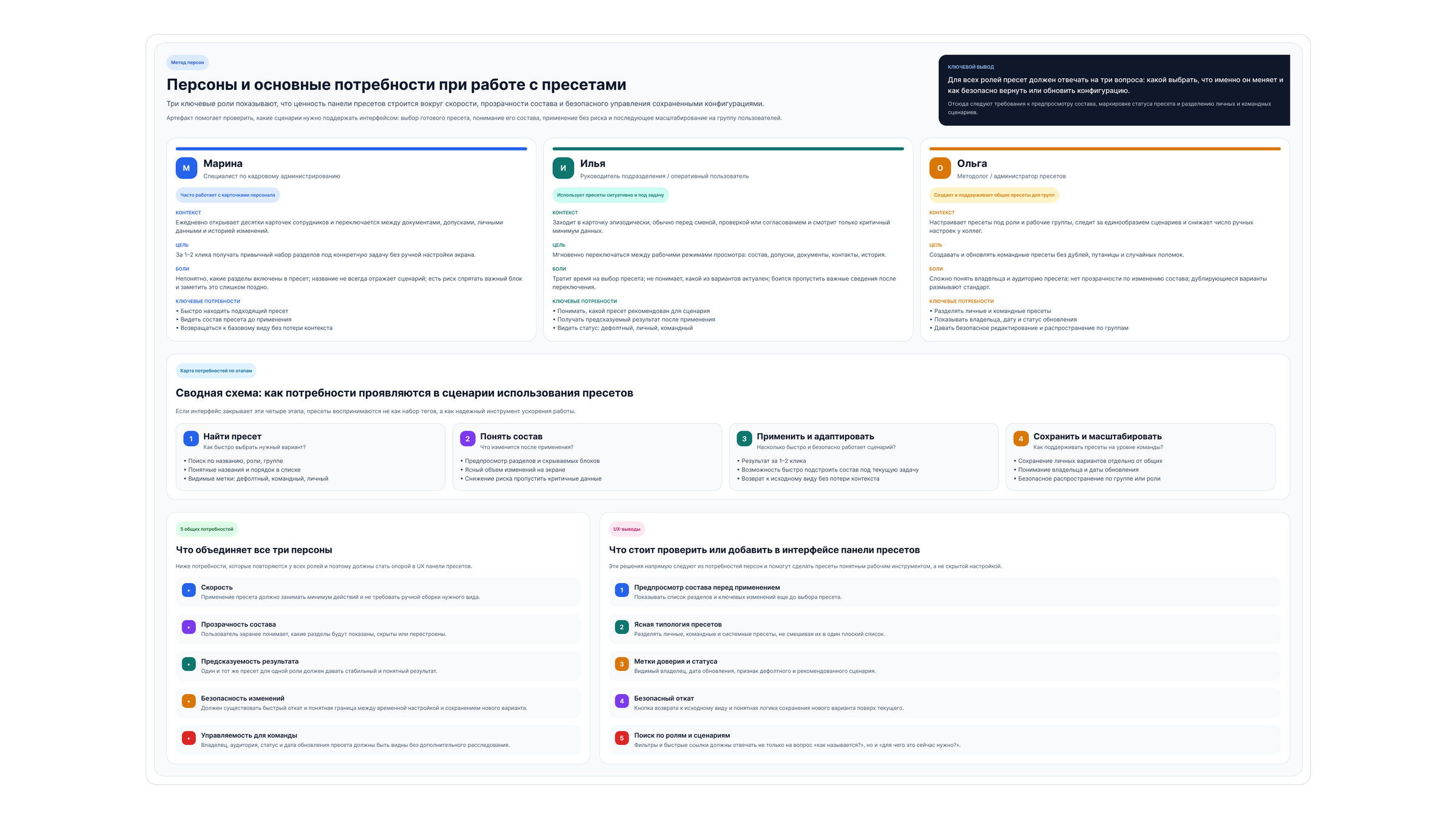
Task: Click the «Поиск по ролям и сценариям» title
Action: coord(682,735)
